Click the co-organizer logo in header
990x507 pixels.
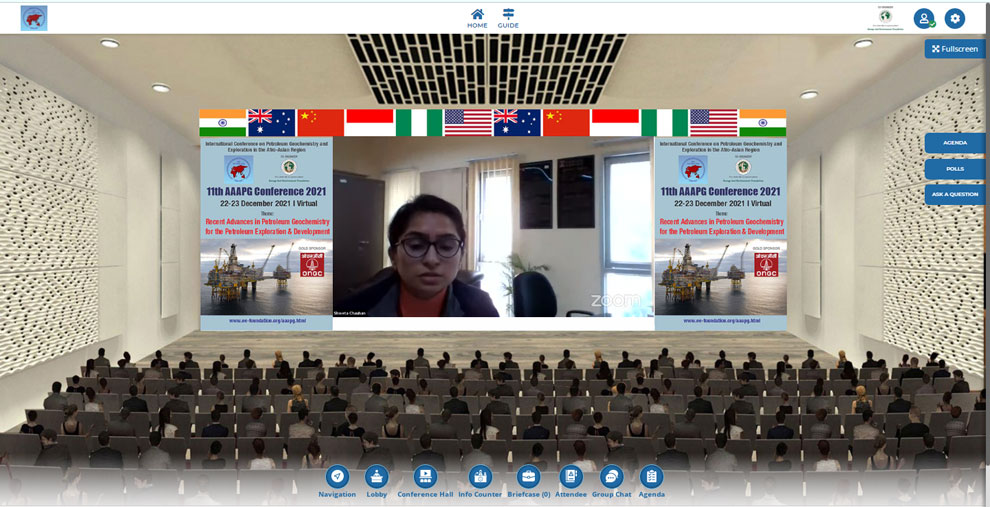click(x=885, y=18)
